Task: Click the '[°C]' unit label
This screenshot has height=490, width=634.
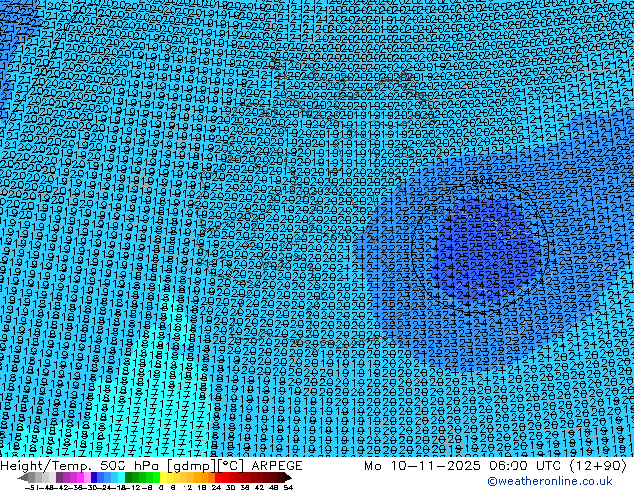Action: (231, 466)
